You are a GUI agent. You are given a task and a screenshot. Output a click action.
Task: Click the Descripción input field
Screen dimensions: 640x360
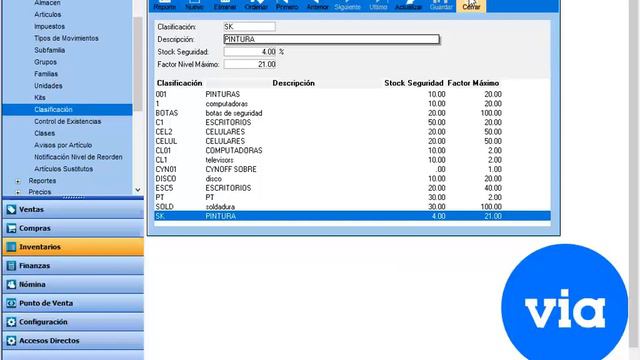(331, 39)
